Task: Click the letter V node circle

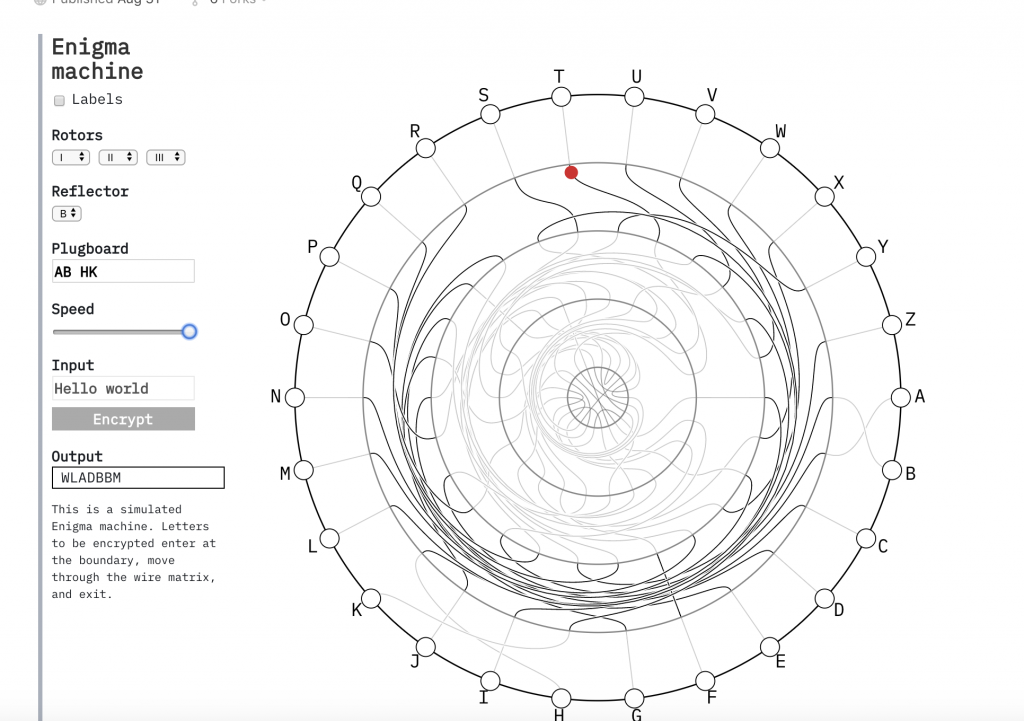Action: pyautogui.click(x=705, y=114)
